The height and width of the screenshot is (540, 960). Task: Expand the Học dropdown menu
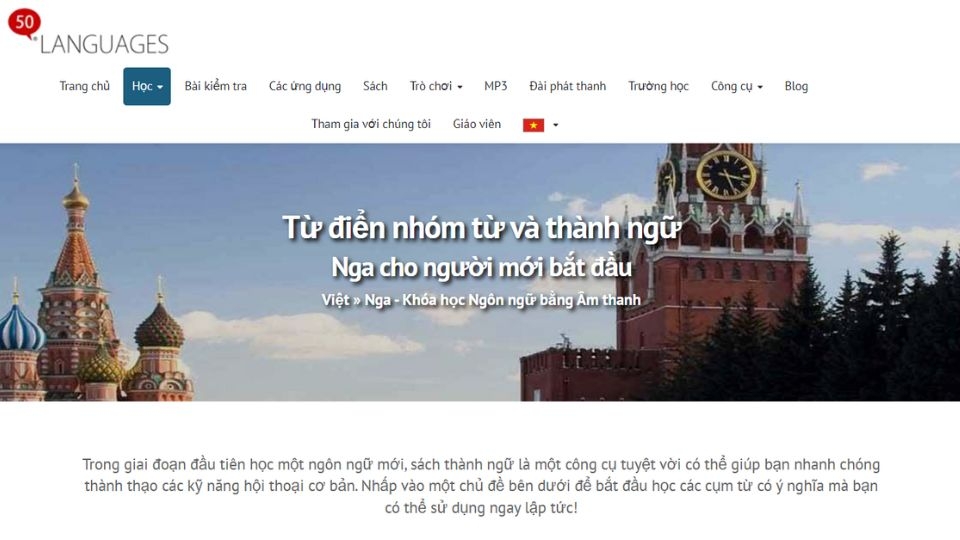point(147,86)
